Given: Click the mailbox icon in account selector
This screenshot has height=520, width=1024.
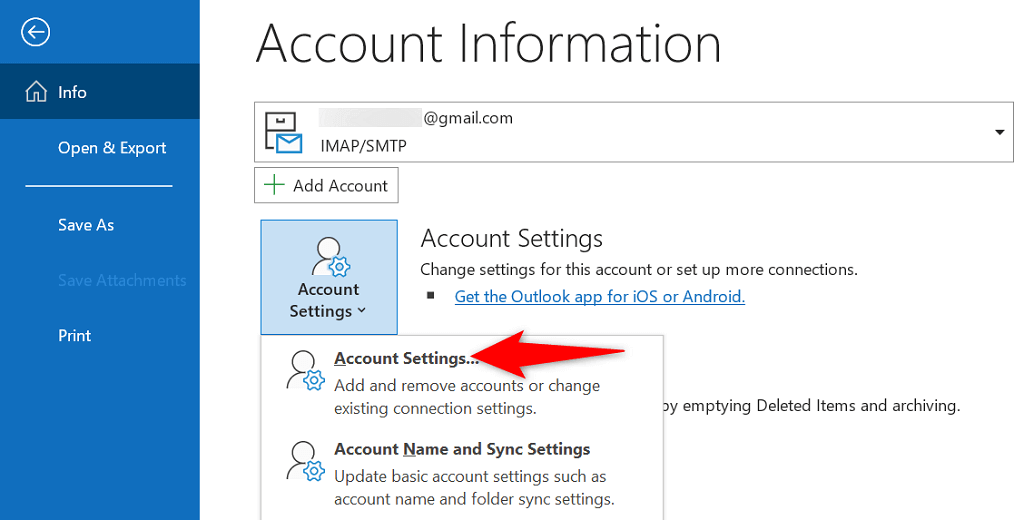Looking at the screenshot, I should point(283,133).
